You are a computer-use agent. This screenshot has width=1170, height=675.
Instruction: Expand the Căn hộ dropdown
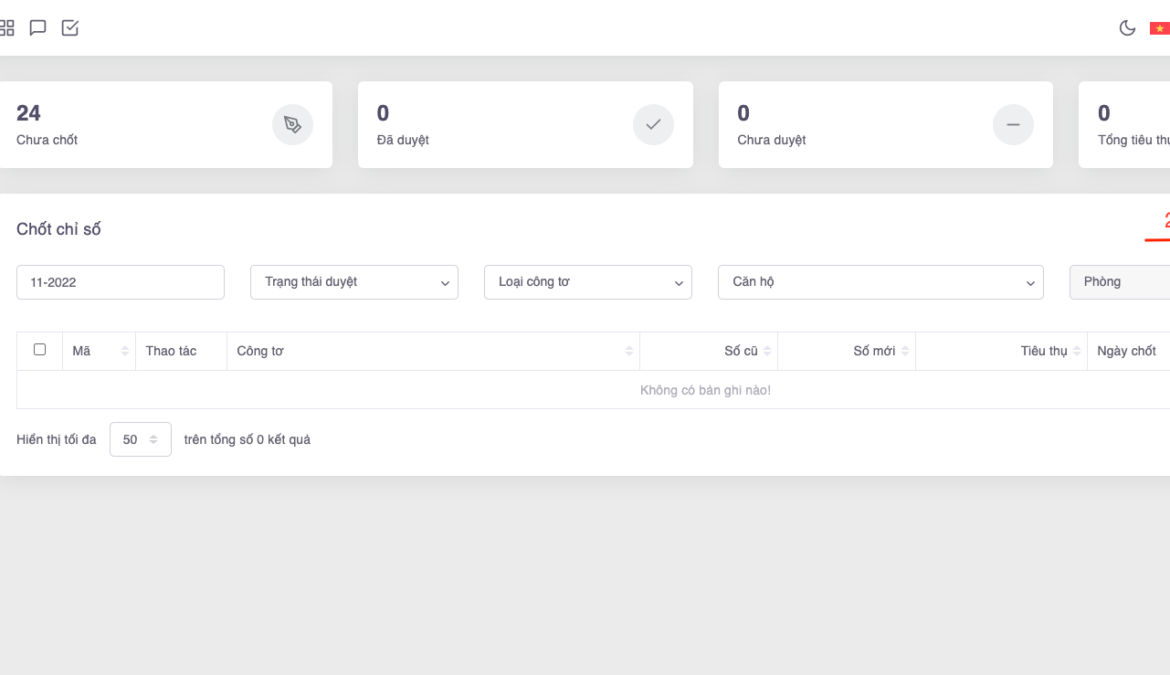(x=880, y=282)
